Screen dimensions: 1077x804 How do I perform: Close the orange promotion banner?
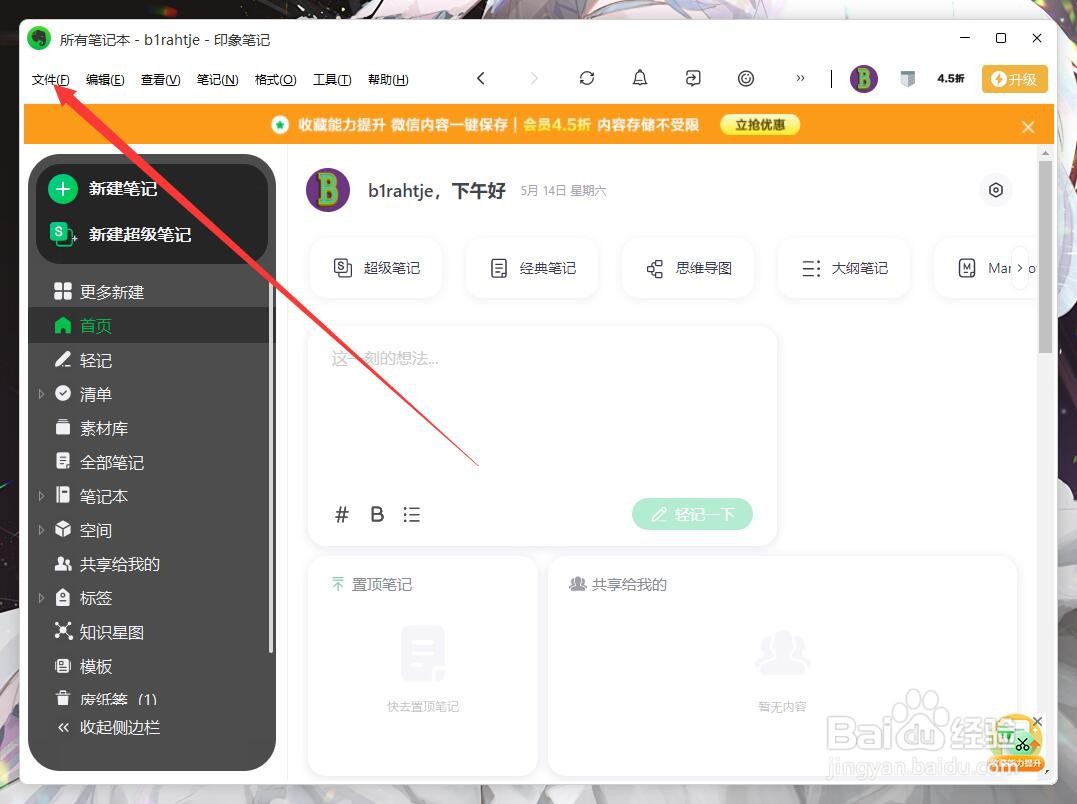click(x=1028, y=127)
